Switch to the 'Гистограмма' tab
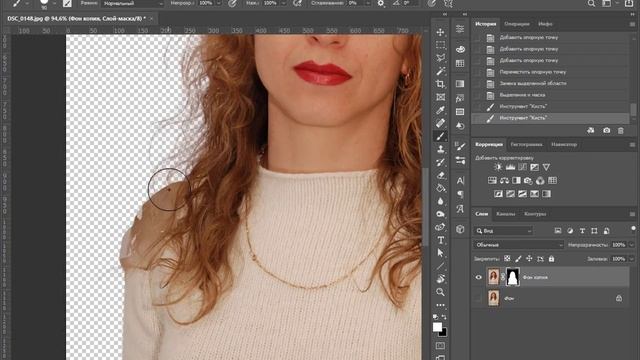The image size is (640, 360). click(x=527, y=144)
